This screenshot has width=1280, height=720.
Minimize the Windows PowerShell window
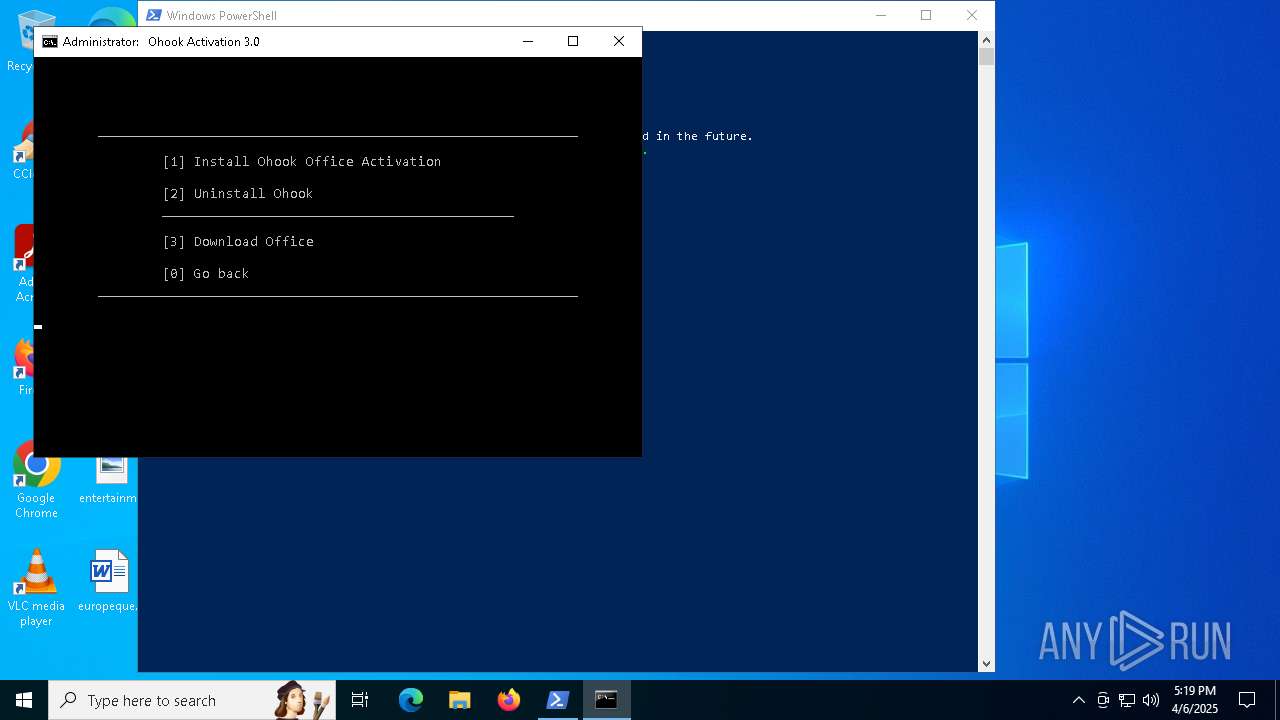pos(881,15)
